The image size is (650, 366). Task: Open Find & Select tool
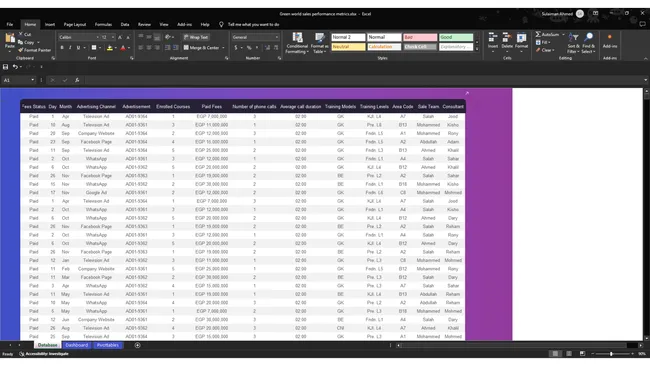pos(588,43)
